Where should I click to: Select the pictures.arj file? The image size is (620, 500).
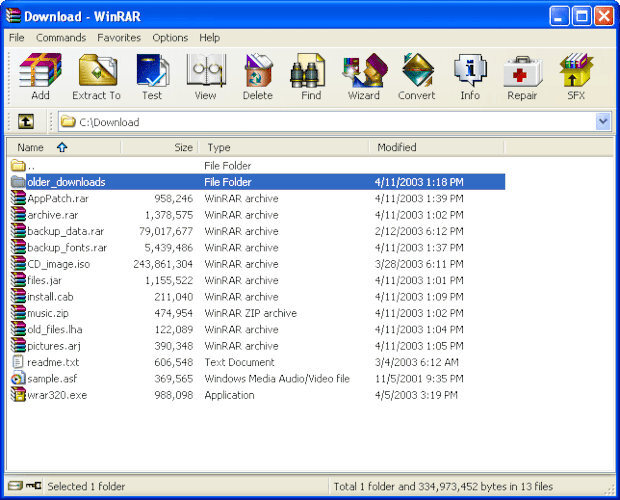coord(54,346)
